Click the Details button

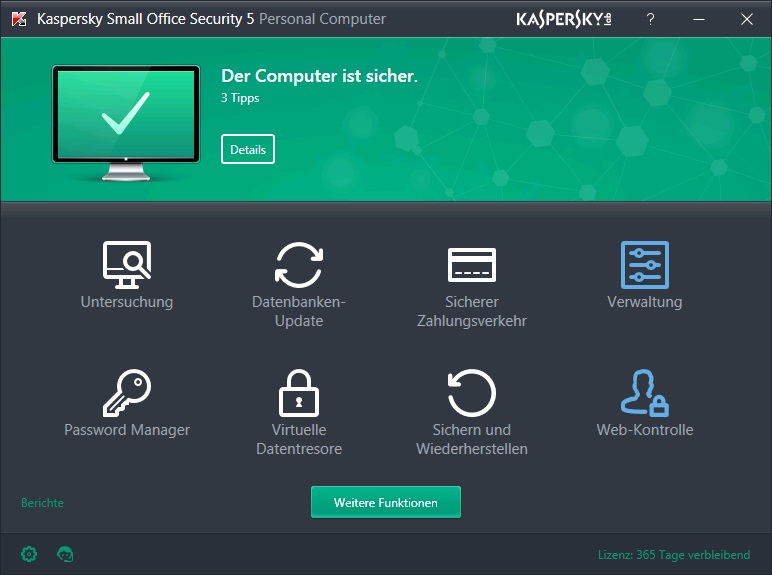pyautogui.click(x=248, y=150)
